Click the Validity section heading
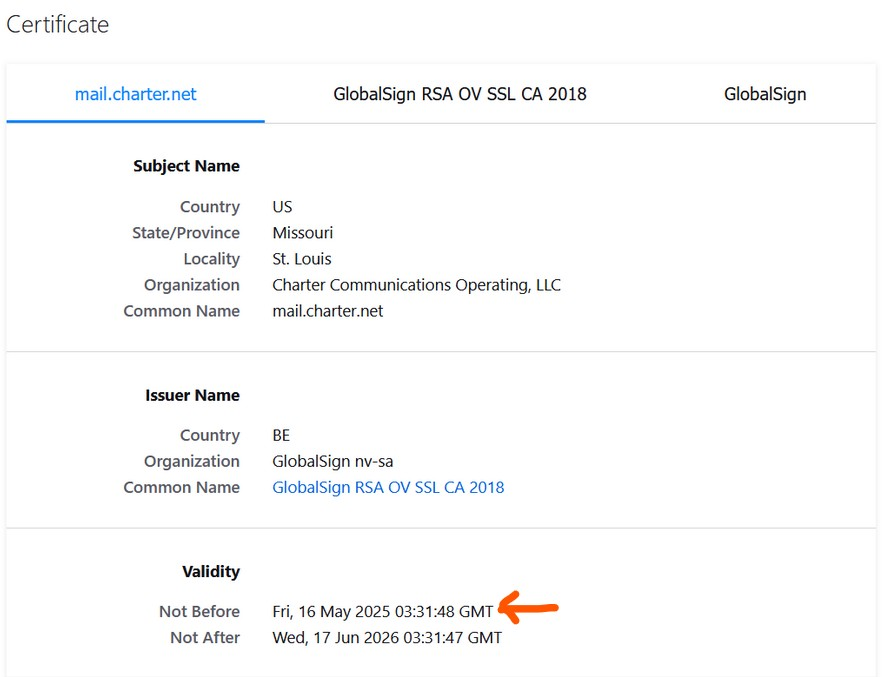The image size is (882, 677). 211,571
